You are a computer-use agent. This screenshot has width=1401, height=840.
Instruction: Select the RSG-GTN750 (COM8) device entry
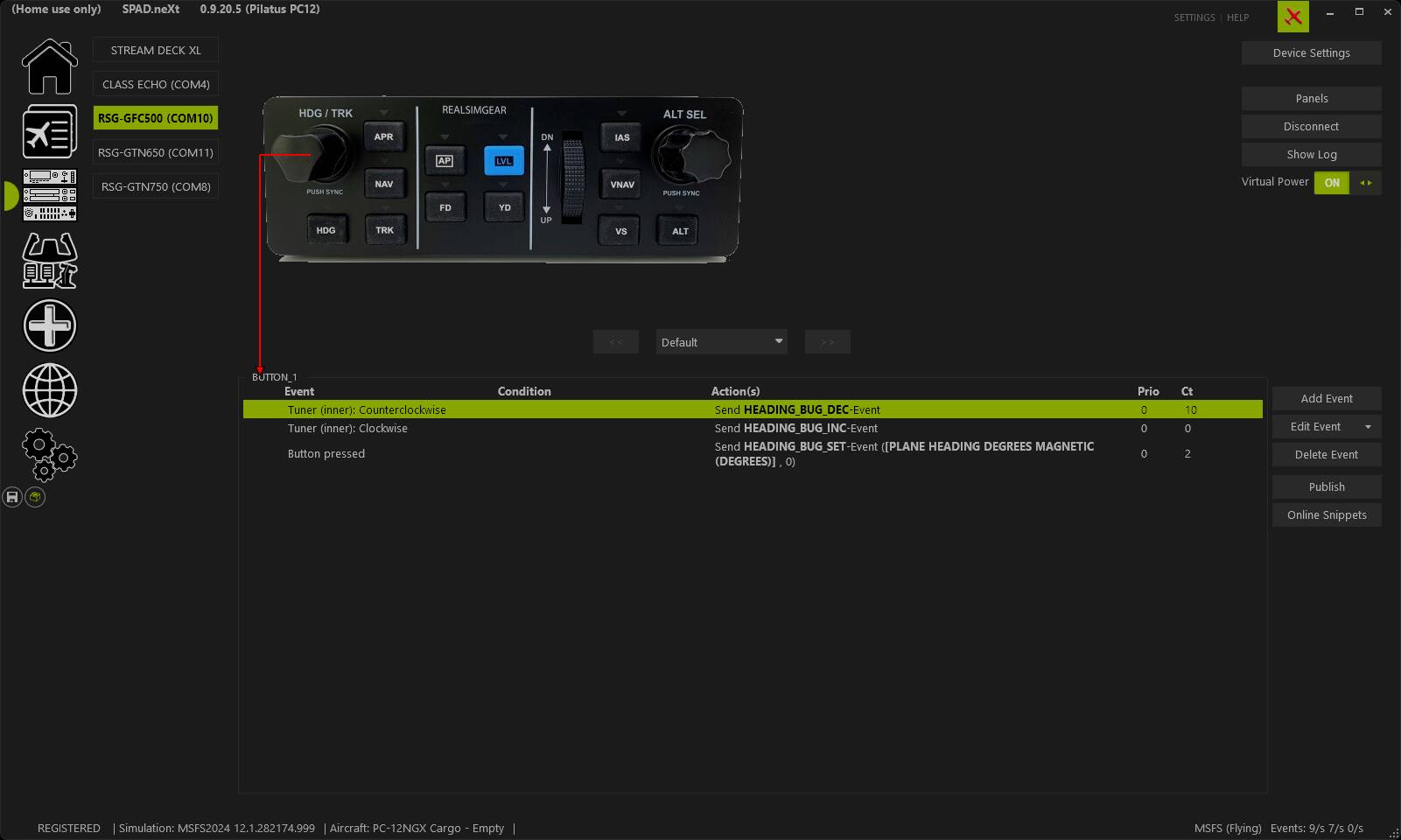(155, 185)
